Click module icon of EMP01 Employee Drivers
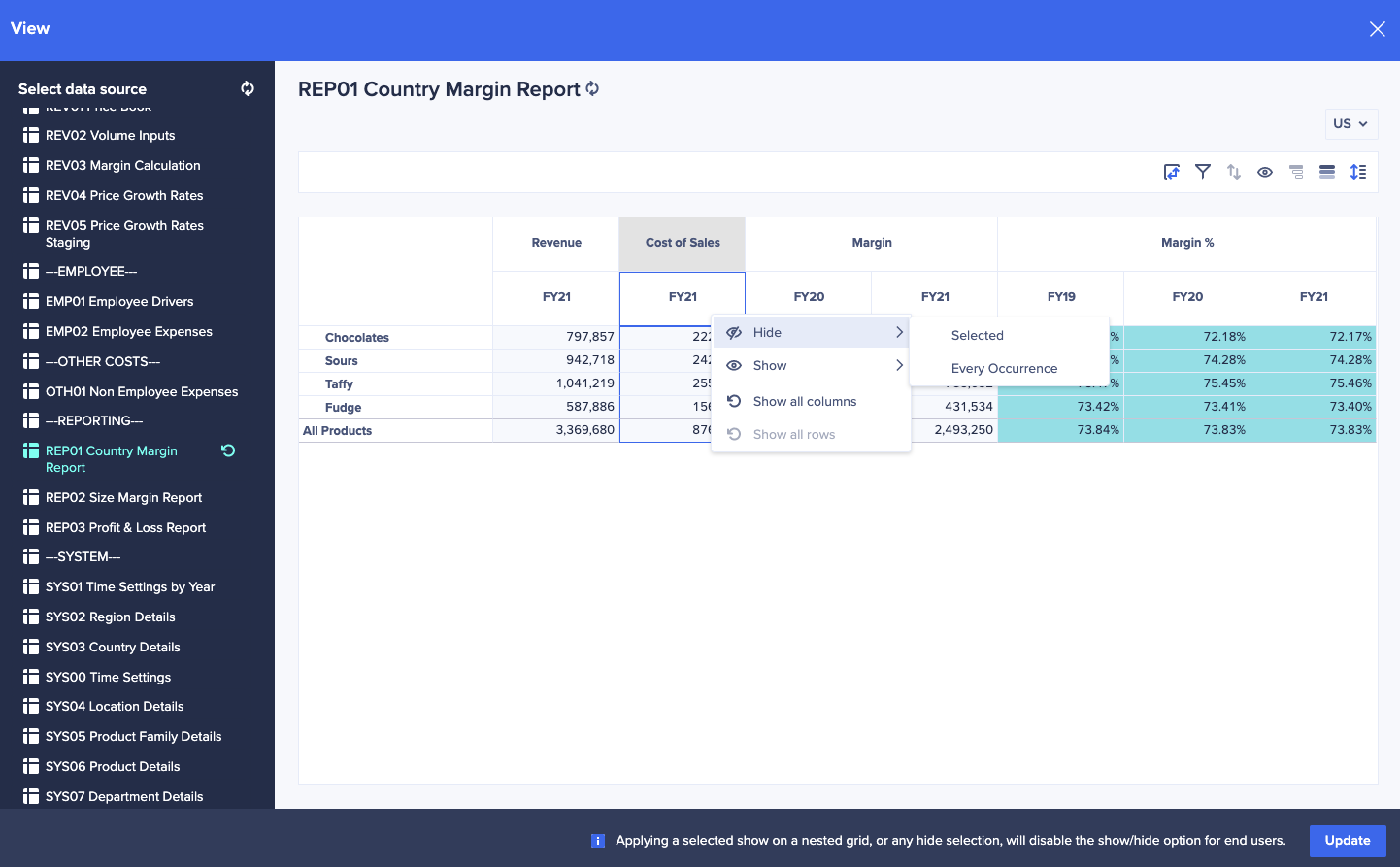Image resolution: width=1400 pixels, height=867 pixels. (31, 301)
